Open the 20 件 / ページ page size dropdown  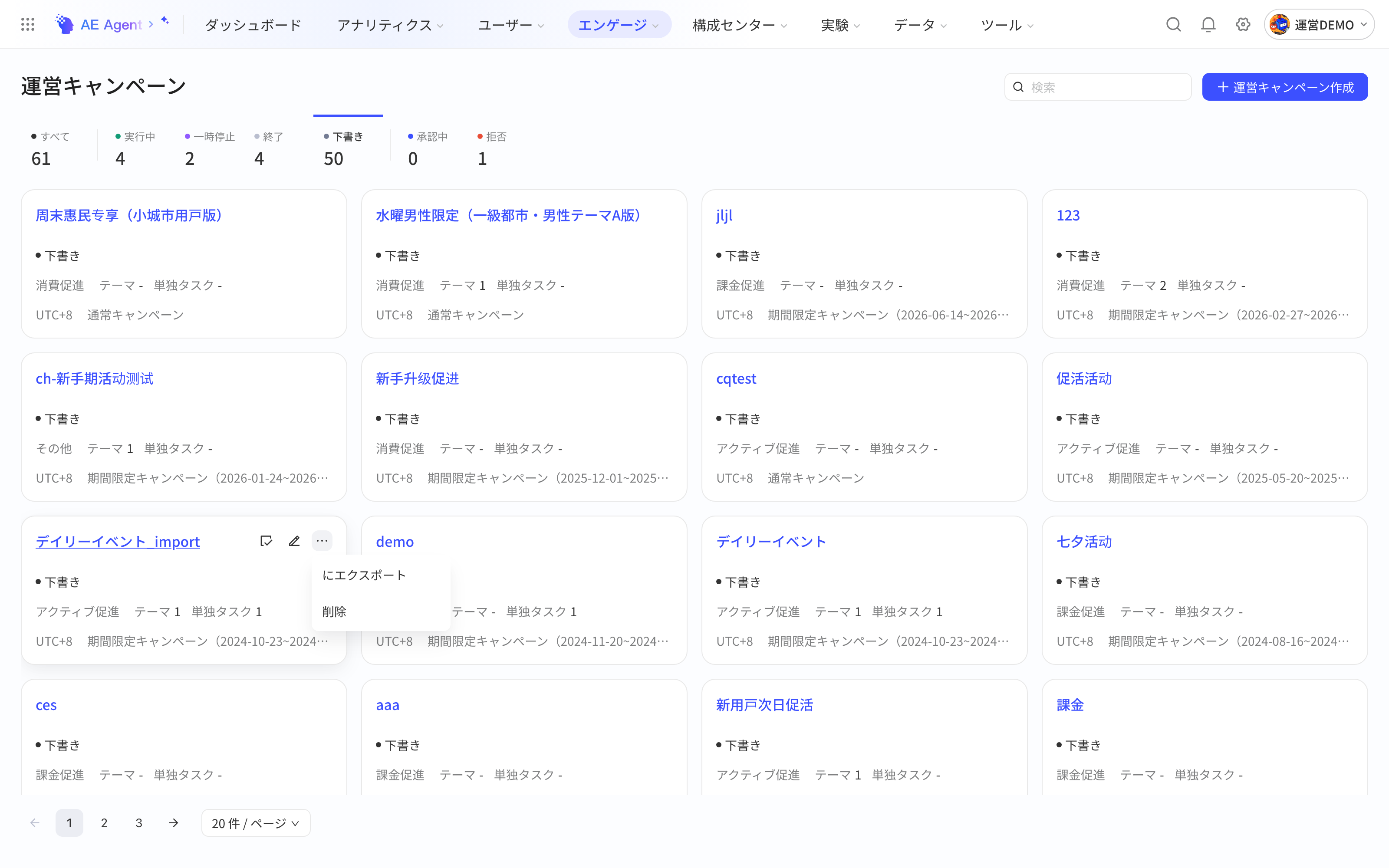click(x=255, y=823)
